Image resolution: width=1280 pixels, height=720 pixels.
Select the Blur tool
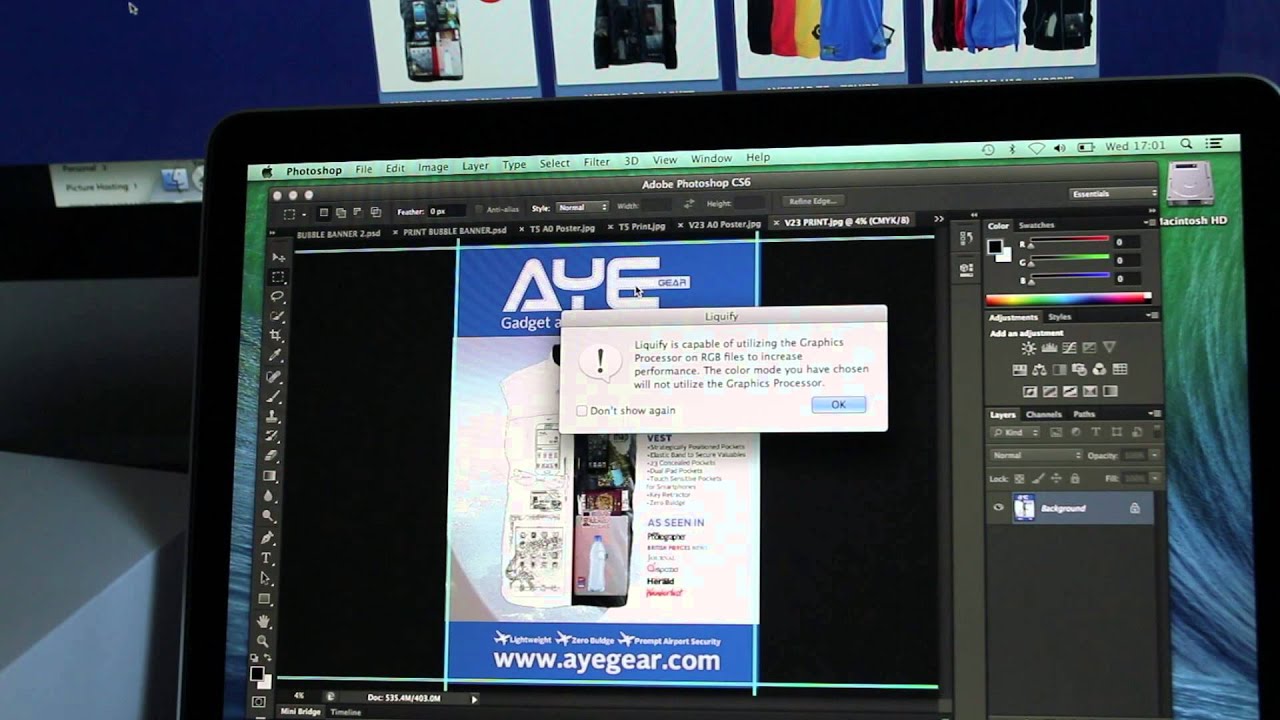[x=268, y=496]
